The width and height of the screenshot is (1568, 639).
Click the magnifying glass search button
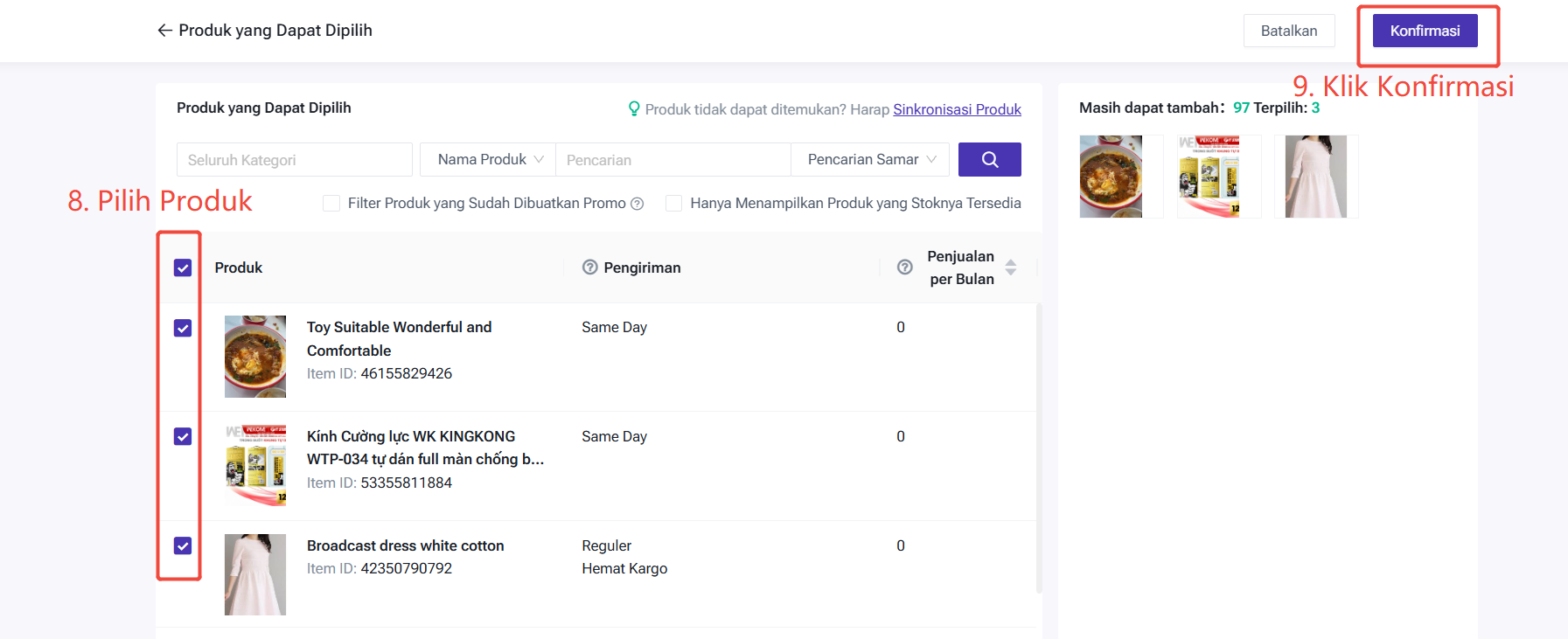(989, 160)
